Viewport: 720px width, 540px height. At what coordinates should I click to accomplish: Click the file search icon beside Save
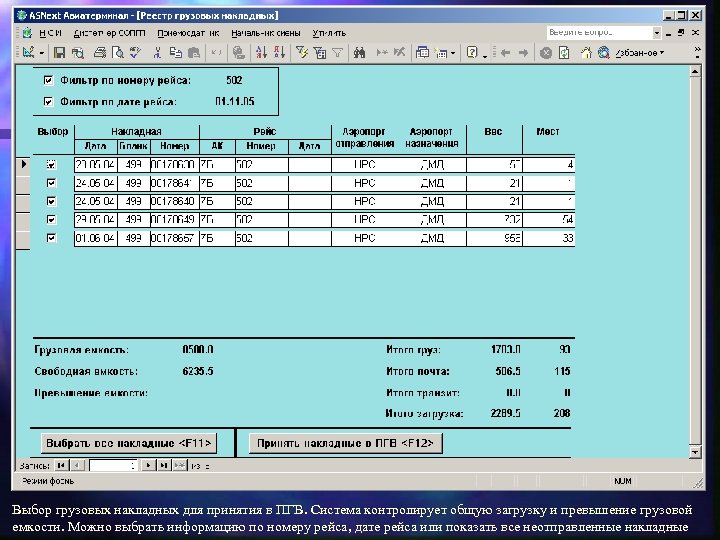pos(78,53)
